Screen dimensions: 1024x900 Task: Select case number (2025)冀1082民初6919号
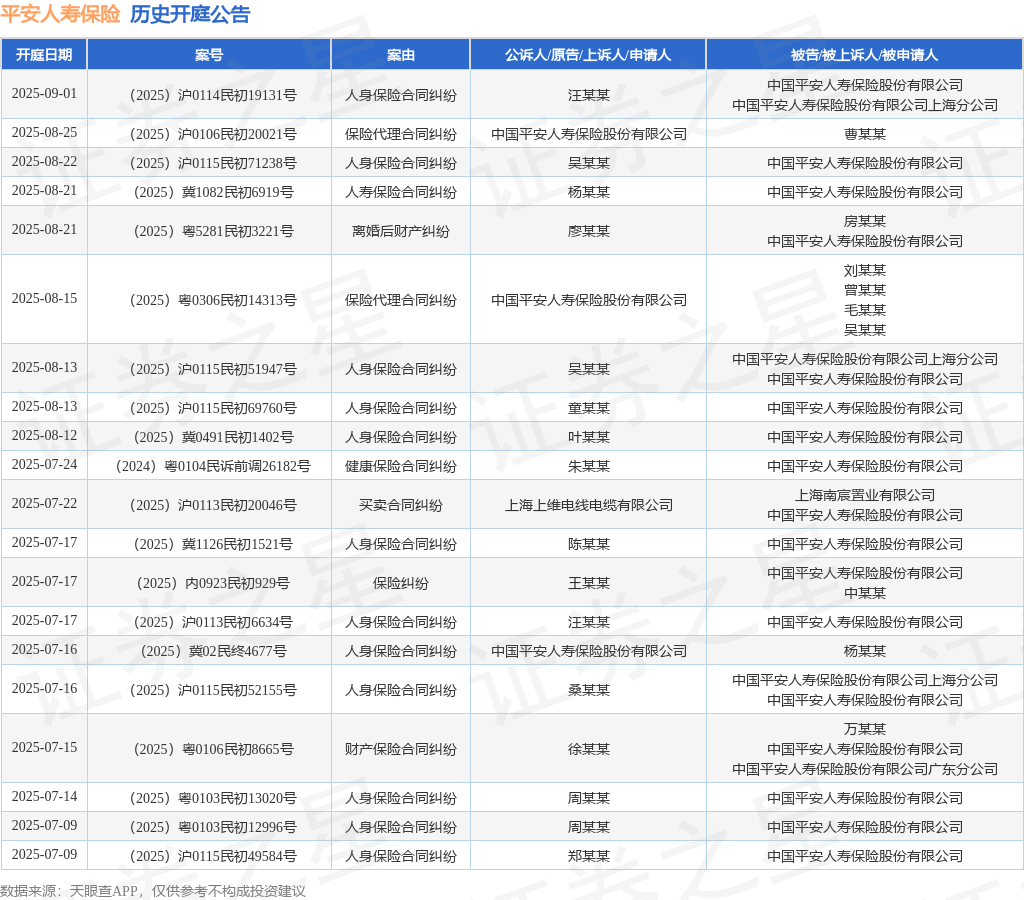(x=213, y=193)
